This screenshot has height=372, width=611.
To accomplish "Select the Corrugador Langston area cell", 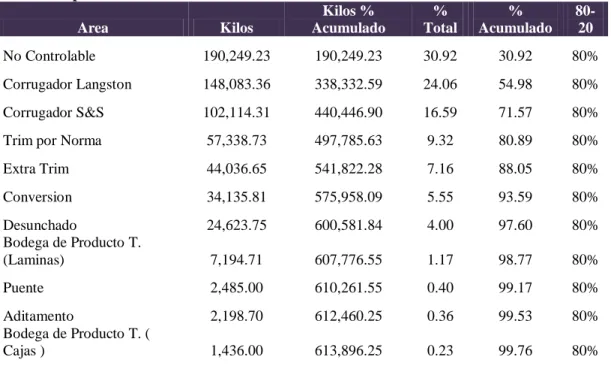I will (67, 85).
